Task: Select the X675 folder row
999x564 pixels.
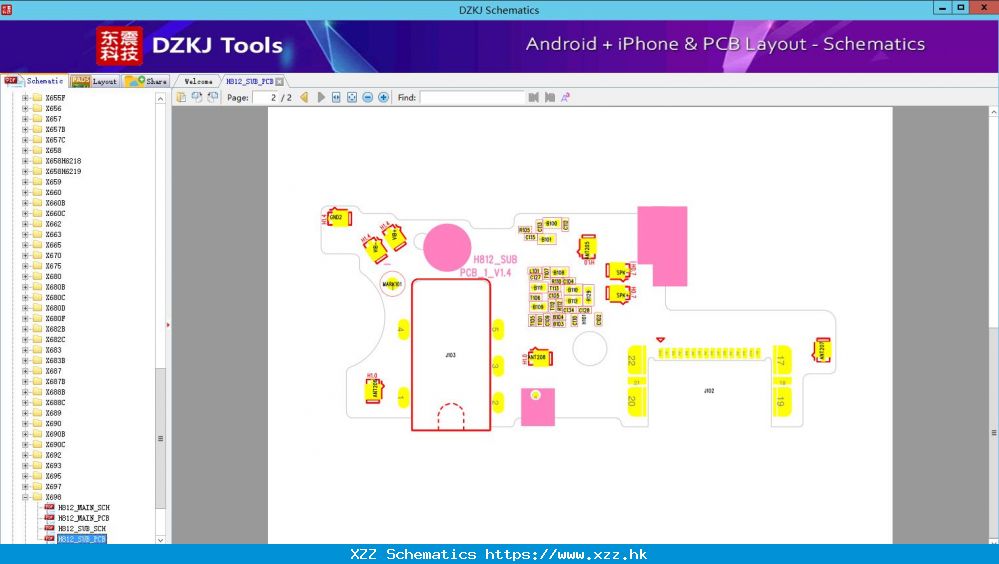Action: [54, 266]
